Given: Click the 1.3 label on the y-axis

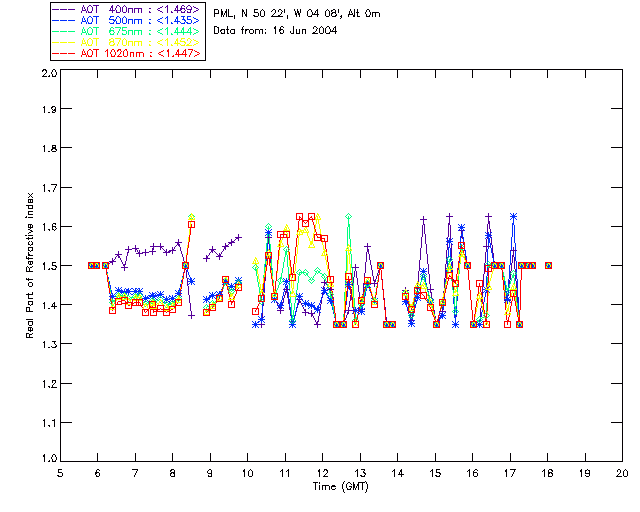Looking at the screenshot, I should click(49, 345).
